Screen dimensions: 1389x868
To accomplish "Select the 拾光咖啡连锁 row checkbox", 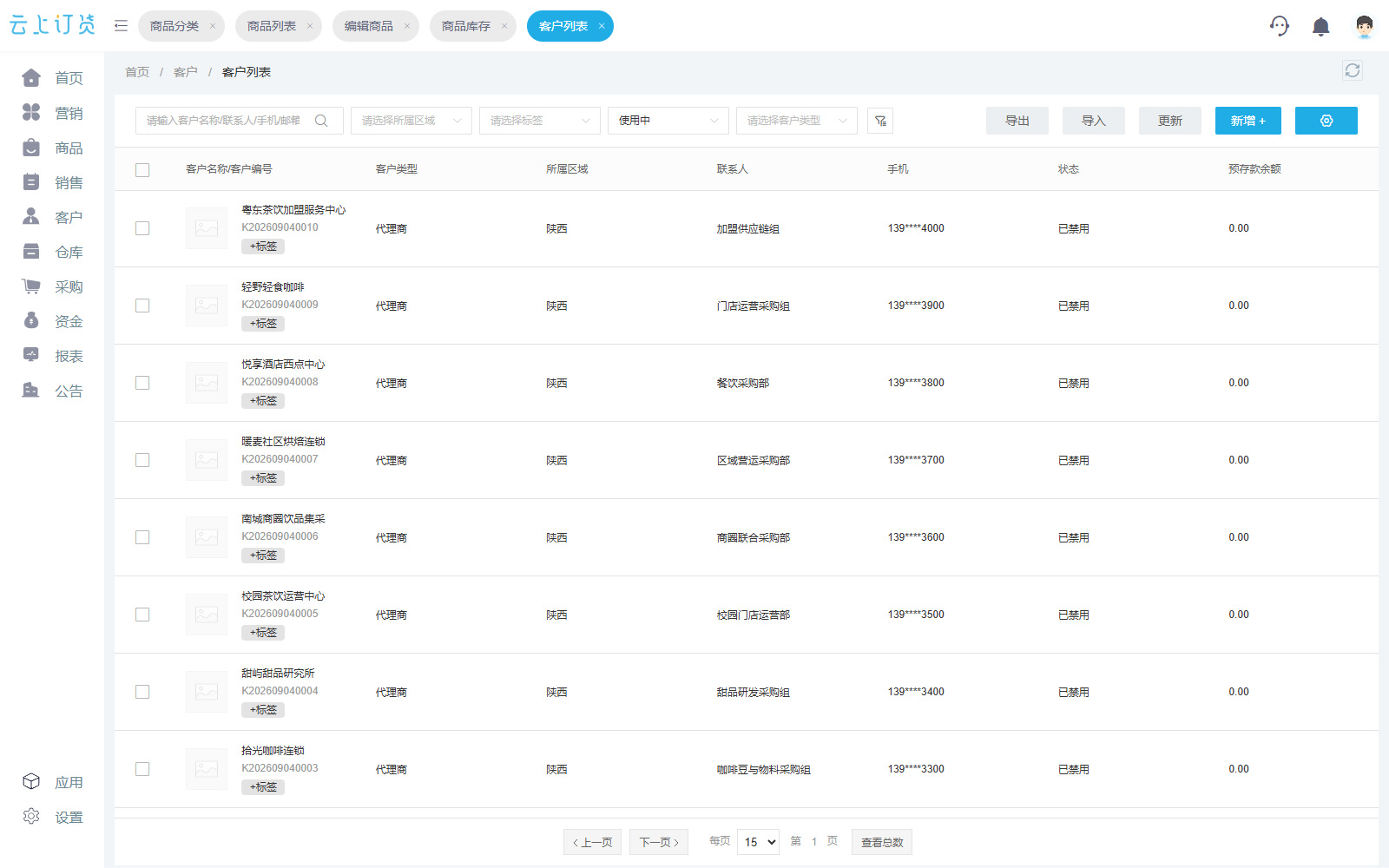I will pos(142,769).
